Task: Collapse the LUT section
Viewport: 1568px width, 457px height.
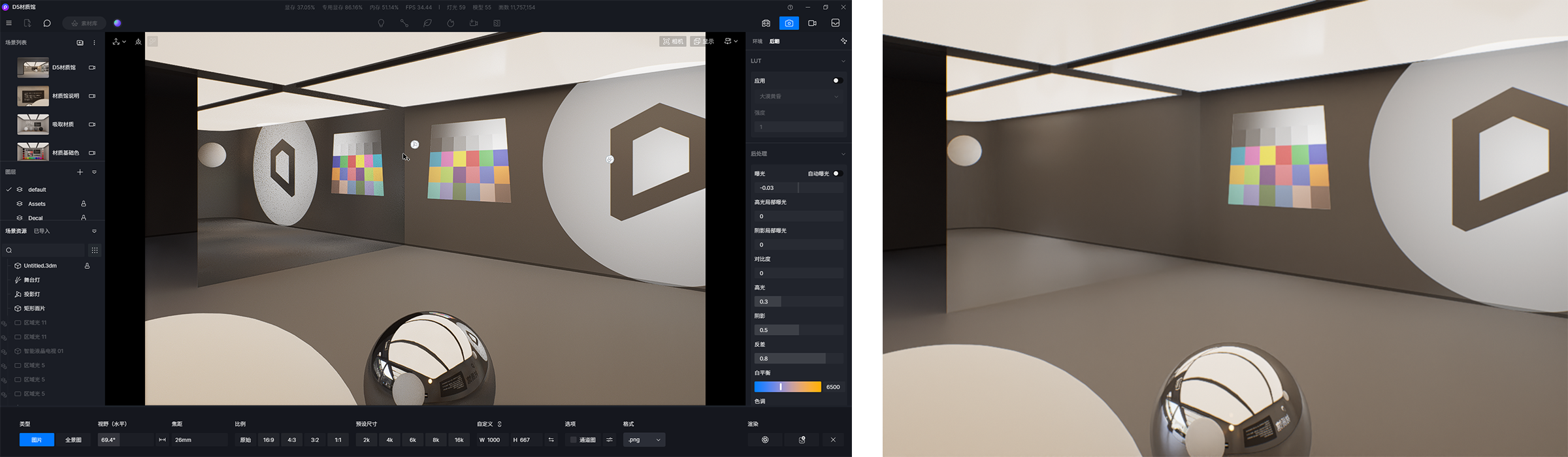Action: [843, 61]
